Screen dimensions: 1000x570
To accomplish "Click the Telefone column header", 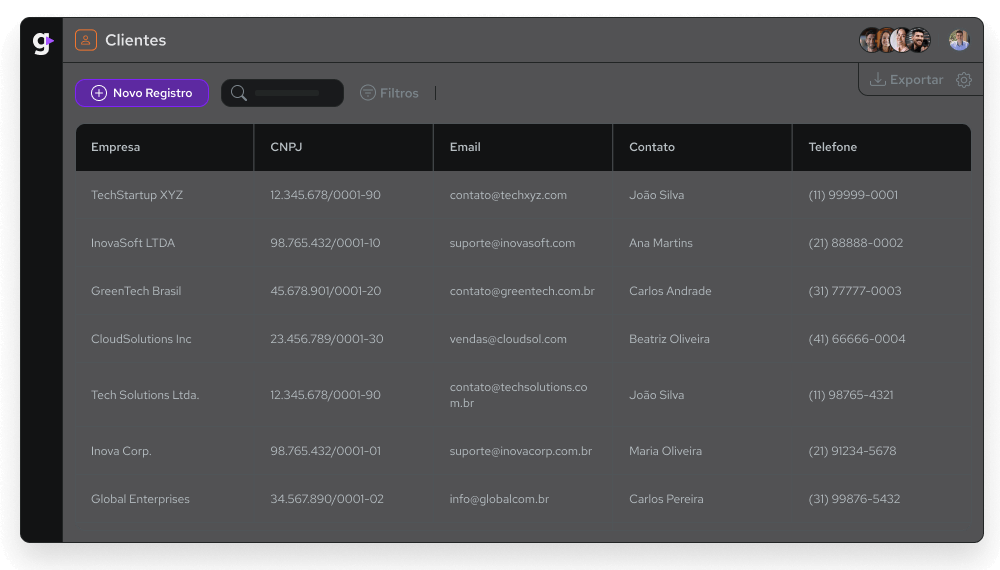I will pyautogui.click(x=833, y=147).
